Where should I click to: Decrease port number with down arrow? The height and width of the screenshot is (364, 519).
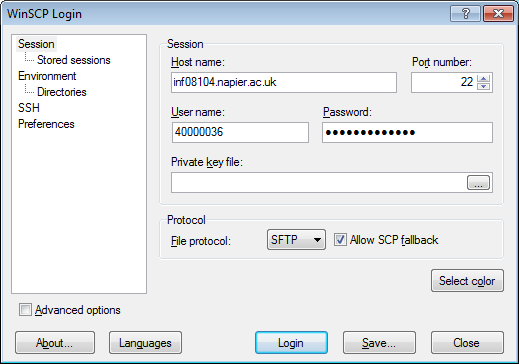[484, 86]
